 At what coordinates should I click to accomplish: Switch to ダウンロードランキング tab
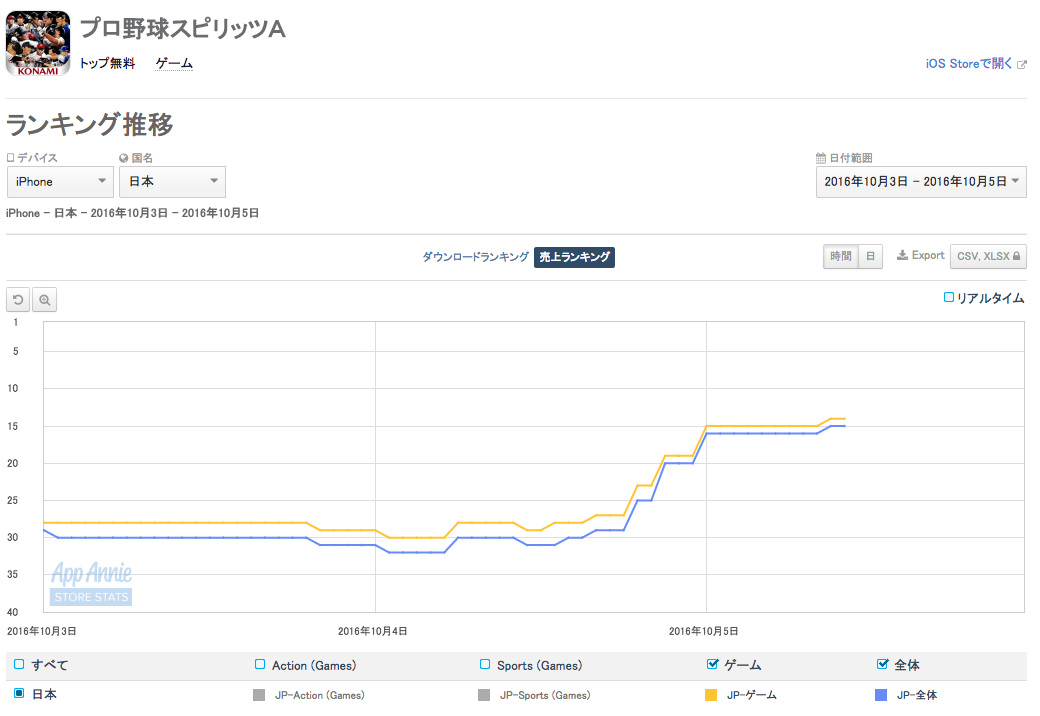click(476, 257)
